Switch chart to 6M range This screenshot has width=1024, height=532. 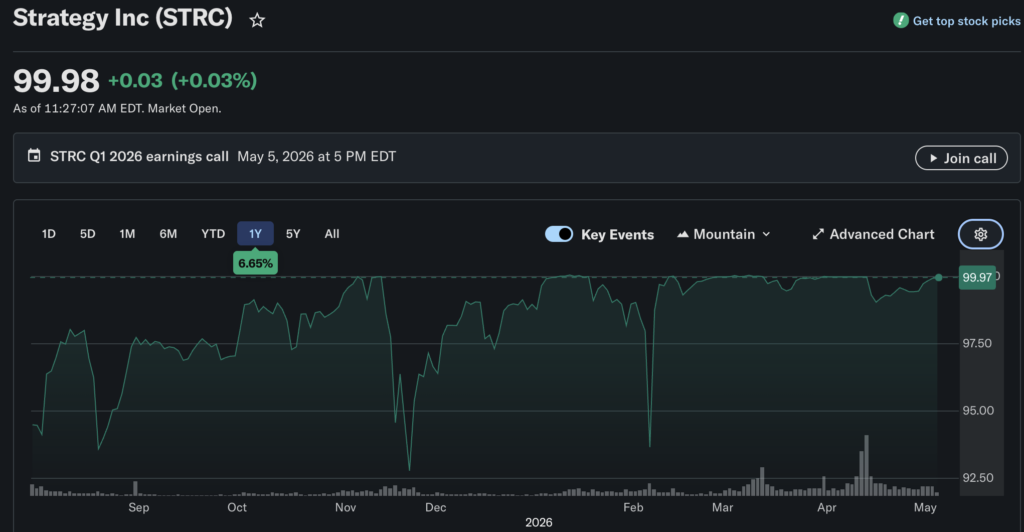point(168,234)
